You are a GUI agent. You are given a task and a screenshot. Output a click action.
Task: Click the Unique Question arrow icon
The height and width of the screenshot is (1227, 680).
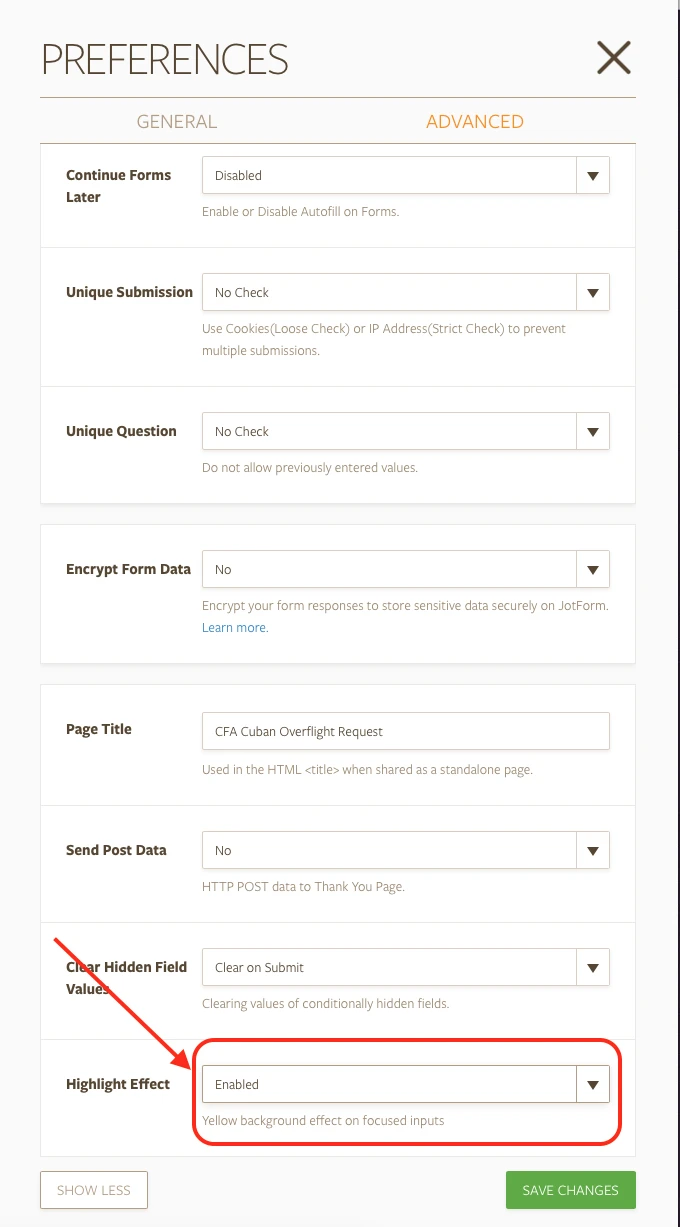coord(593,431)
